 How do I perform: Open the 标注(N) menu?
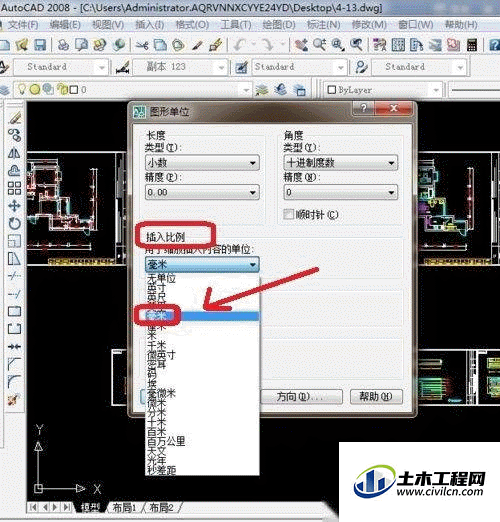[323, 24]
